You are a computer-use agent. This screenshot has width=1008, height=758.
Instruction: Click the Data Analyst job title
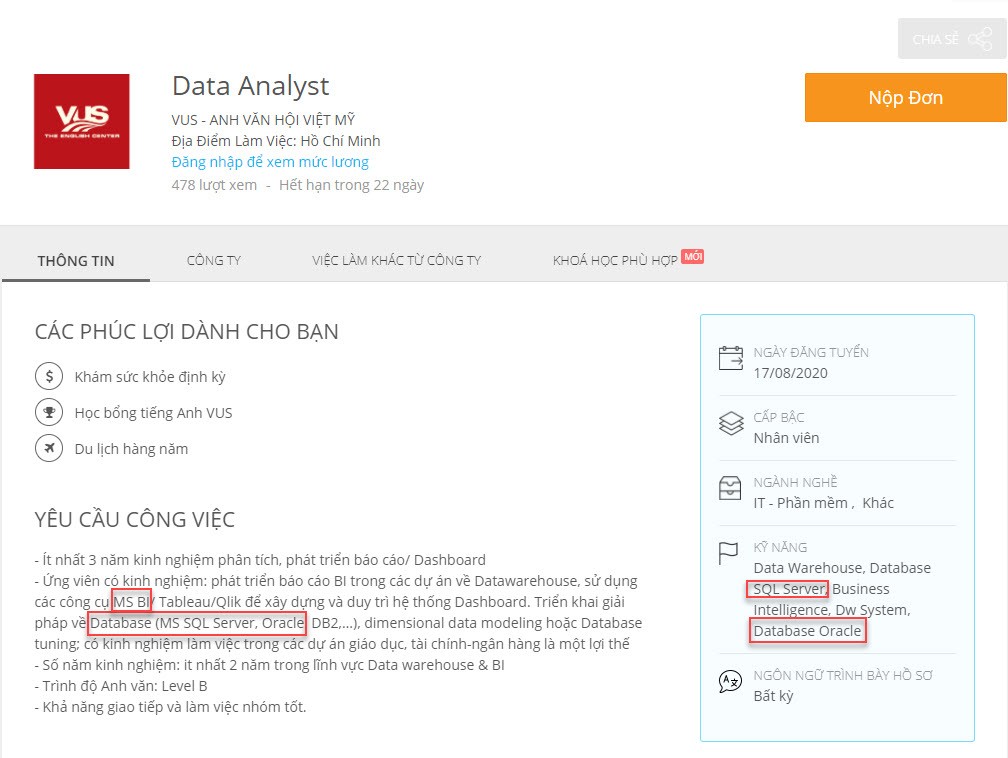coord(250,86)
